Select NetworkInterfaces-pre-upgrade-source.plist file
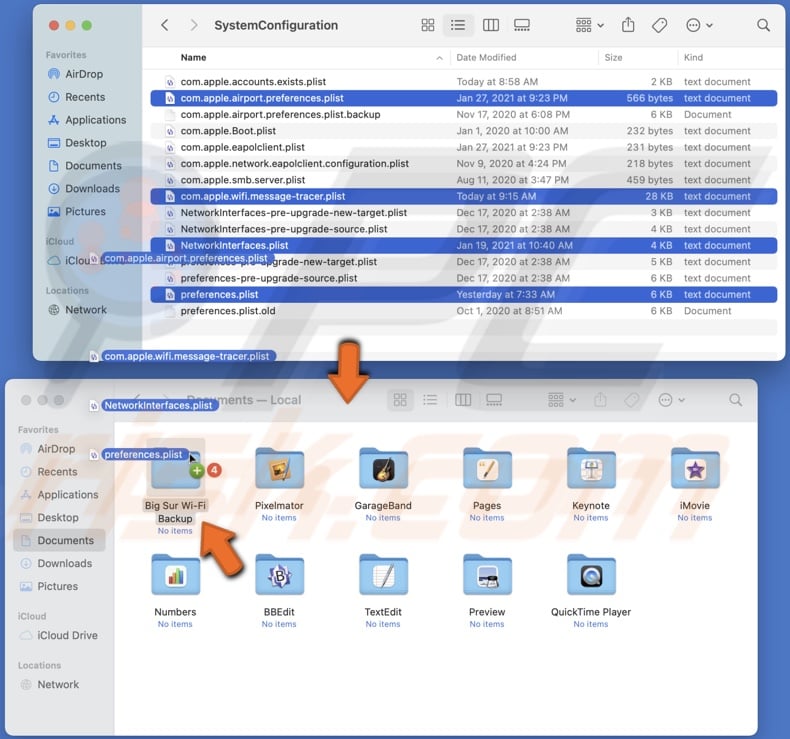790x739 pixels. click(464, 229)
